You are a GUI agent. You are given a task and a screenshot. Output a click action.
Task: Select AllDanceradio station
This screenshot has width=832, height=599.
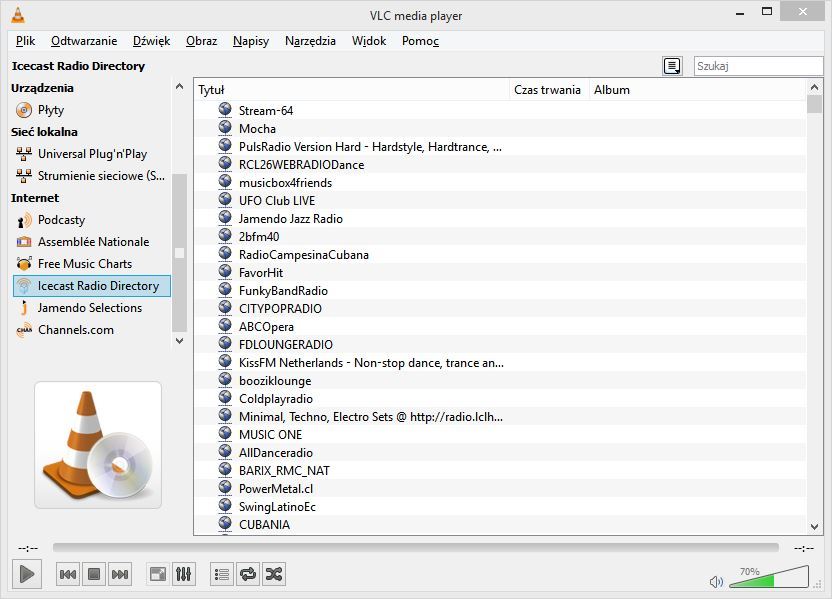pos(500,453)
